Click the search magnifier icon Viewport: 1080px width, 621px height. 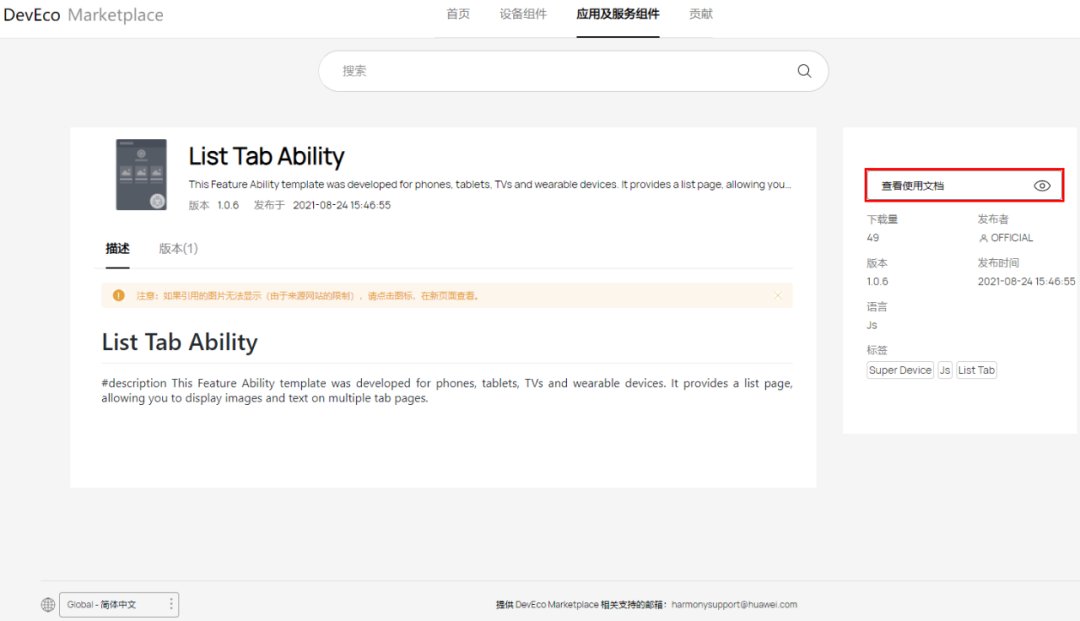[804, 71]
